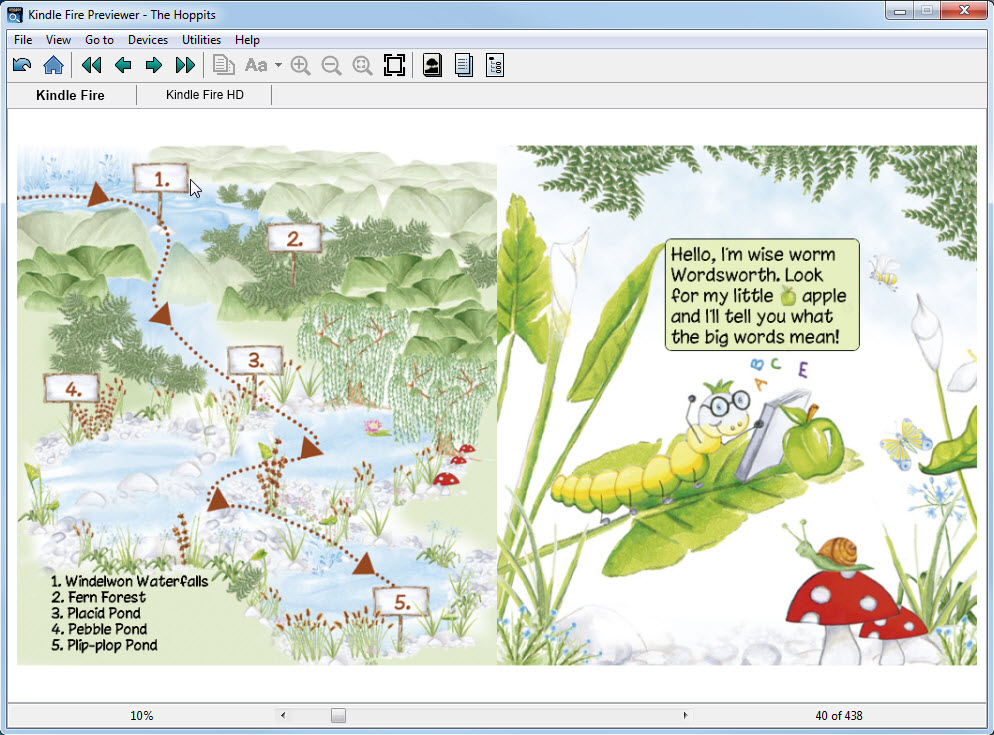
Task: Click the fit-to-screen frame icon
Action: (x=394, y=66)
